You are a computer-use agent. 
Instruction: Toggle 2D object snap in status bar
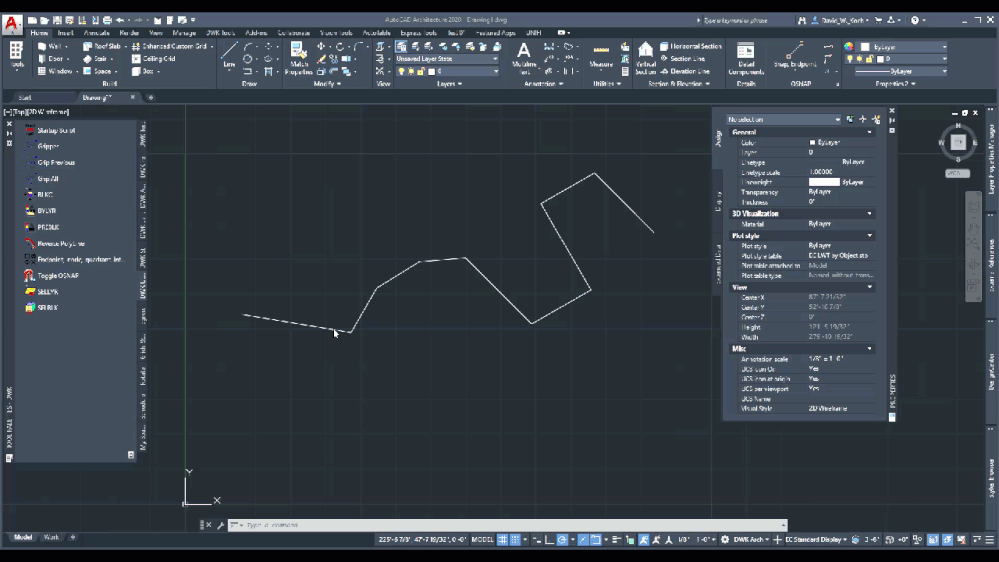click(596, 540)
